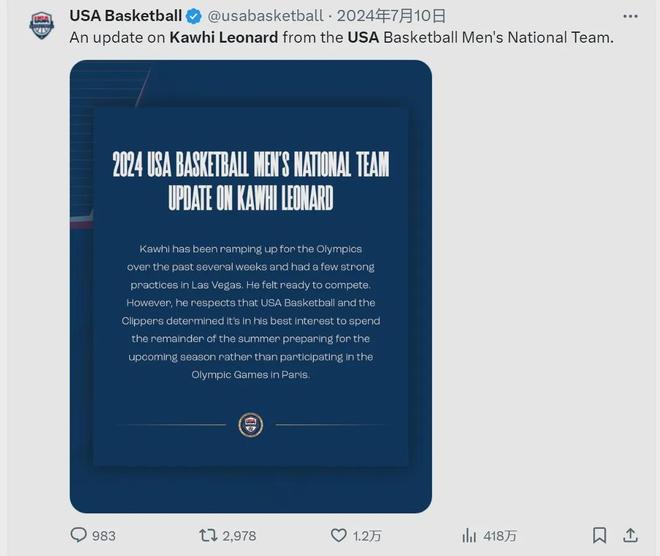660x556 pixels.
Task: Click the 1.2万 likes count
Action: (x=367, y=536)
